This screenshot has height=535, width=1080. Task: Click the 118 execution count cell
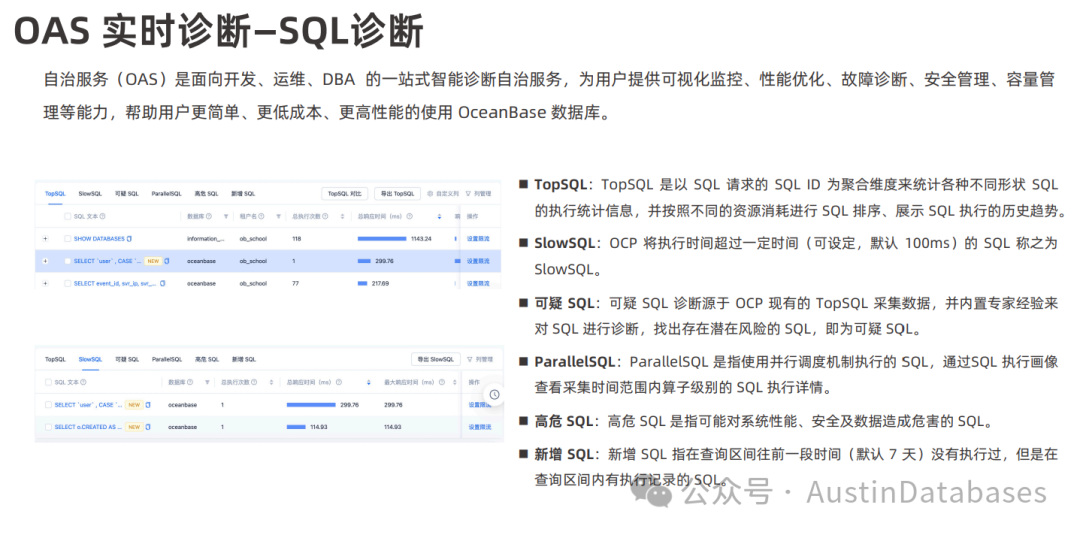pos(296,239)
